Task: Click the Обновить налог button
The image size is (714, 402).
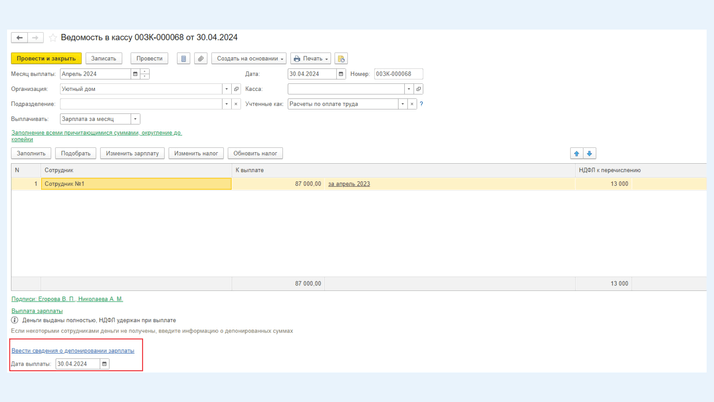Action: tap(255, 153)
